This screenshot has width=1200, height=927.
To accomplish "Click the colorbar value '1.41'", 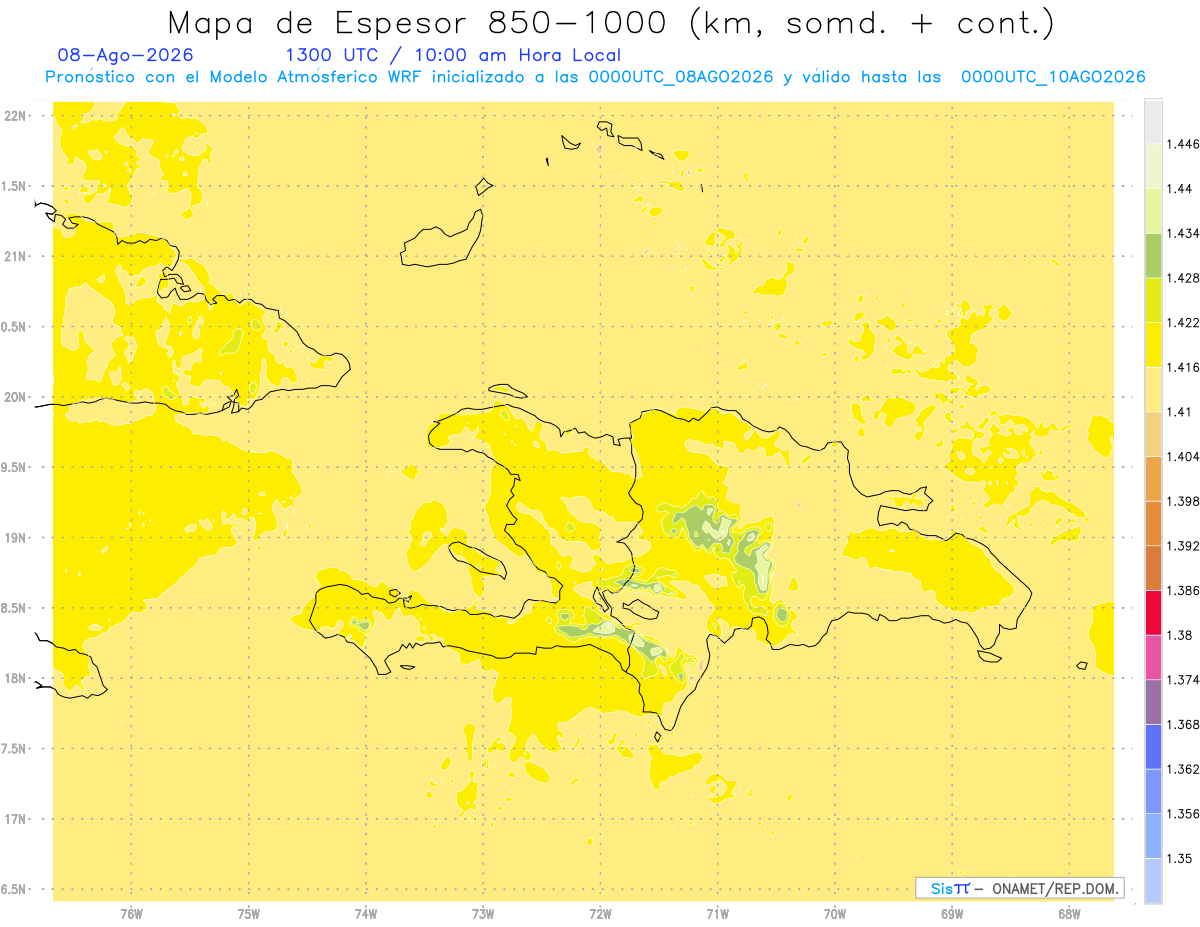I will (1179, 412).
